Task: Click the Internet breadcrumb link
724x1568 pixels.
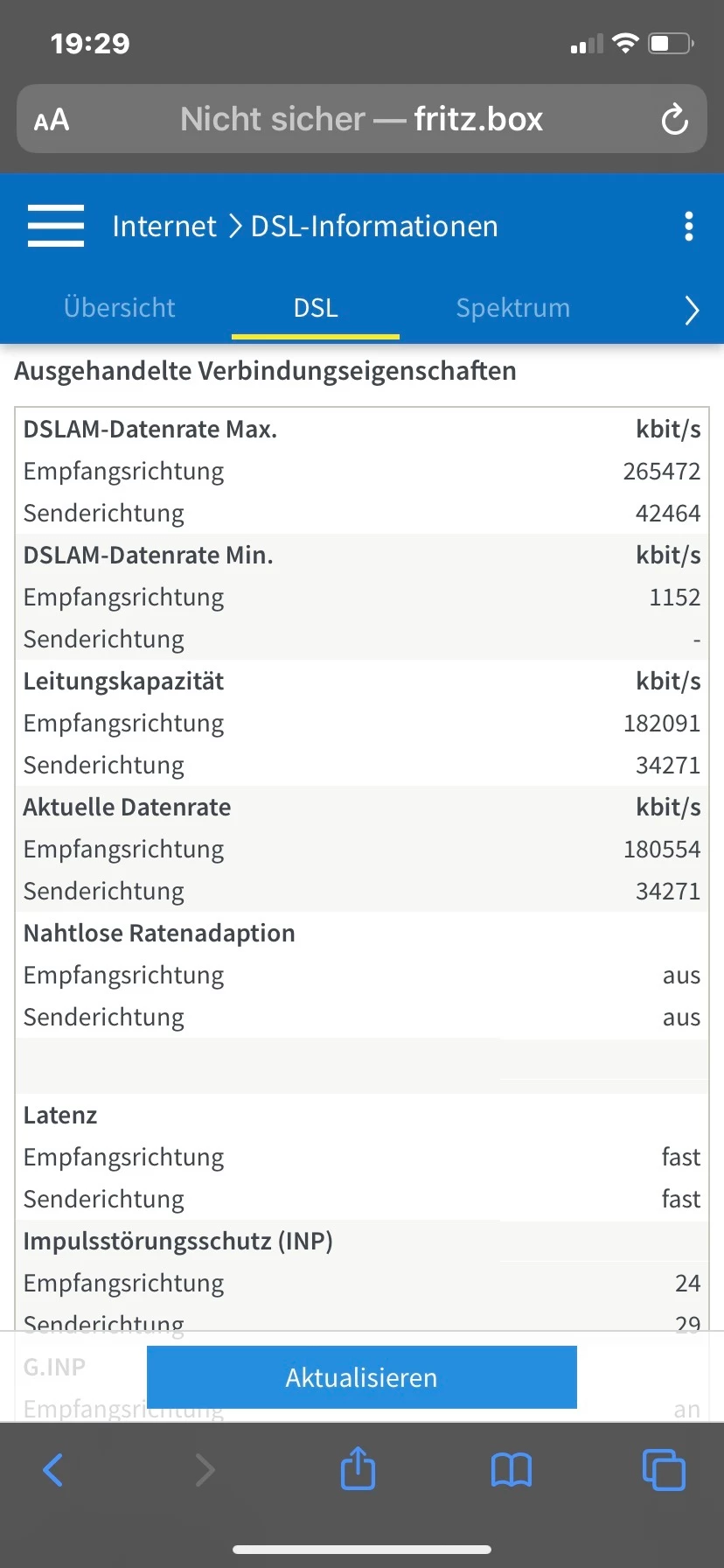Action: click(164, 227)
